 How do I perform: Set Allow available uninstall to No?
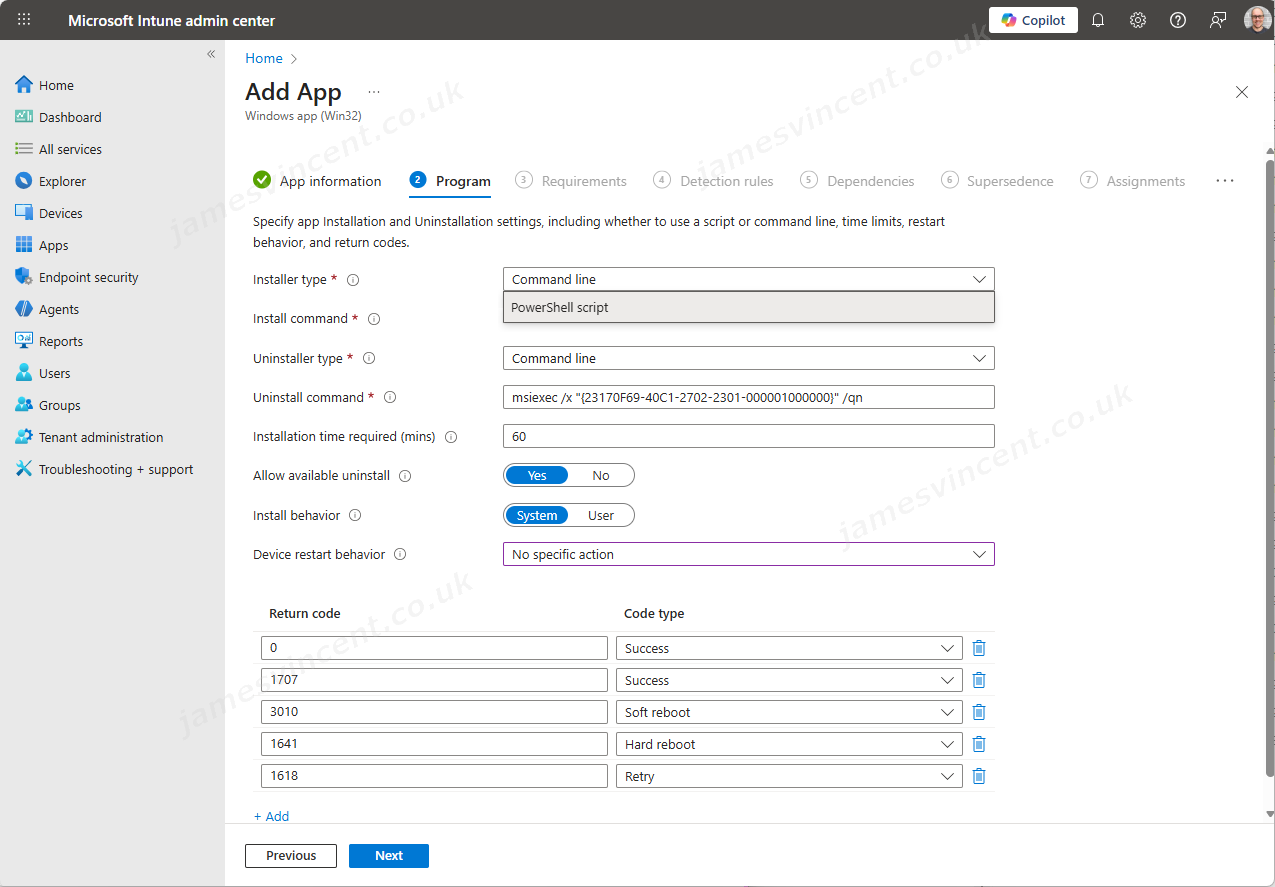(x=600, y=476)
